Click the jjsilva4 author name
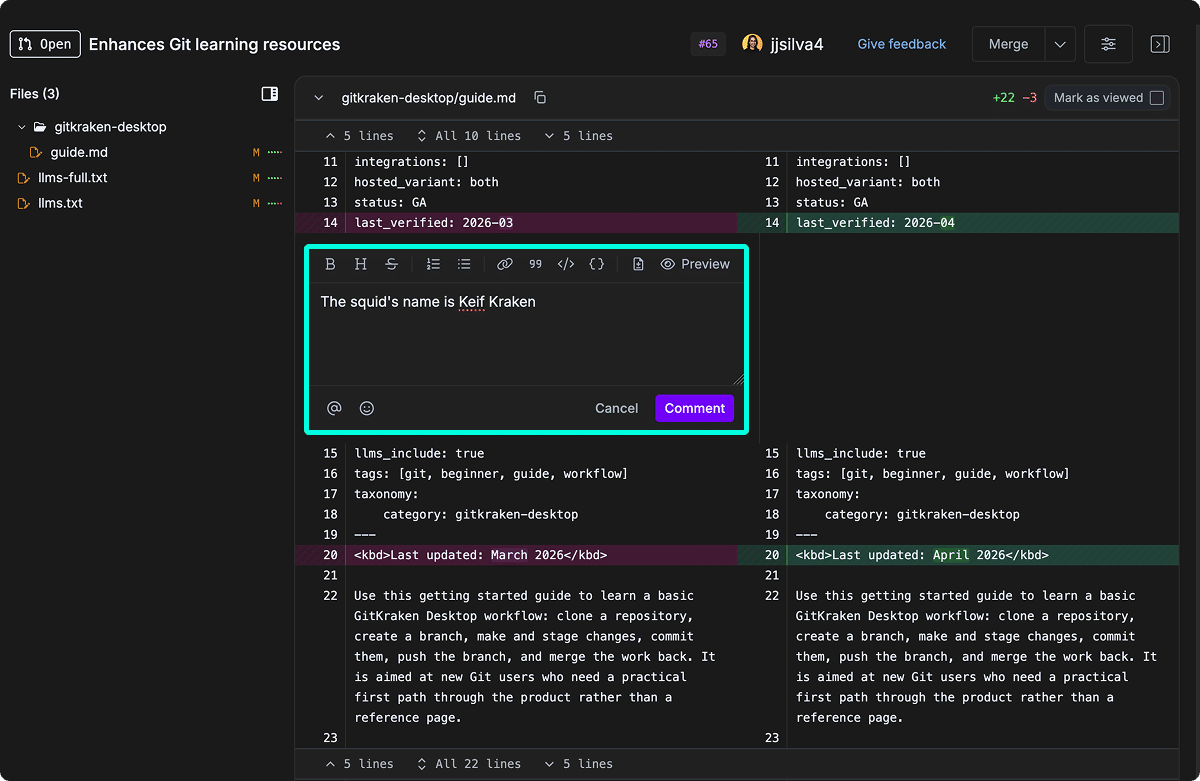The width and height of the screenshot is (1200, 781). pos(797,44)
